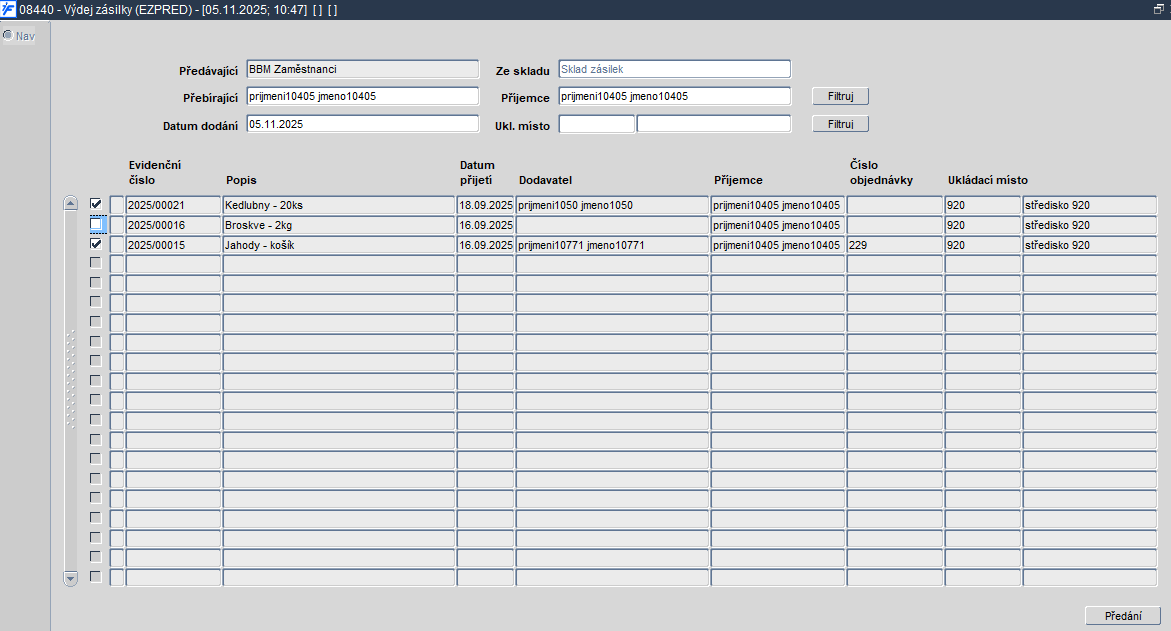This screenshot has width=1171, height=631.
Task: Check the checkbox for record 2025/00016
Action: (96, 224)
